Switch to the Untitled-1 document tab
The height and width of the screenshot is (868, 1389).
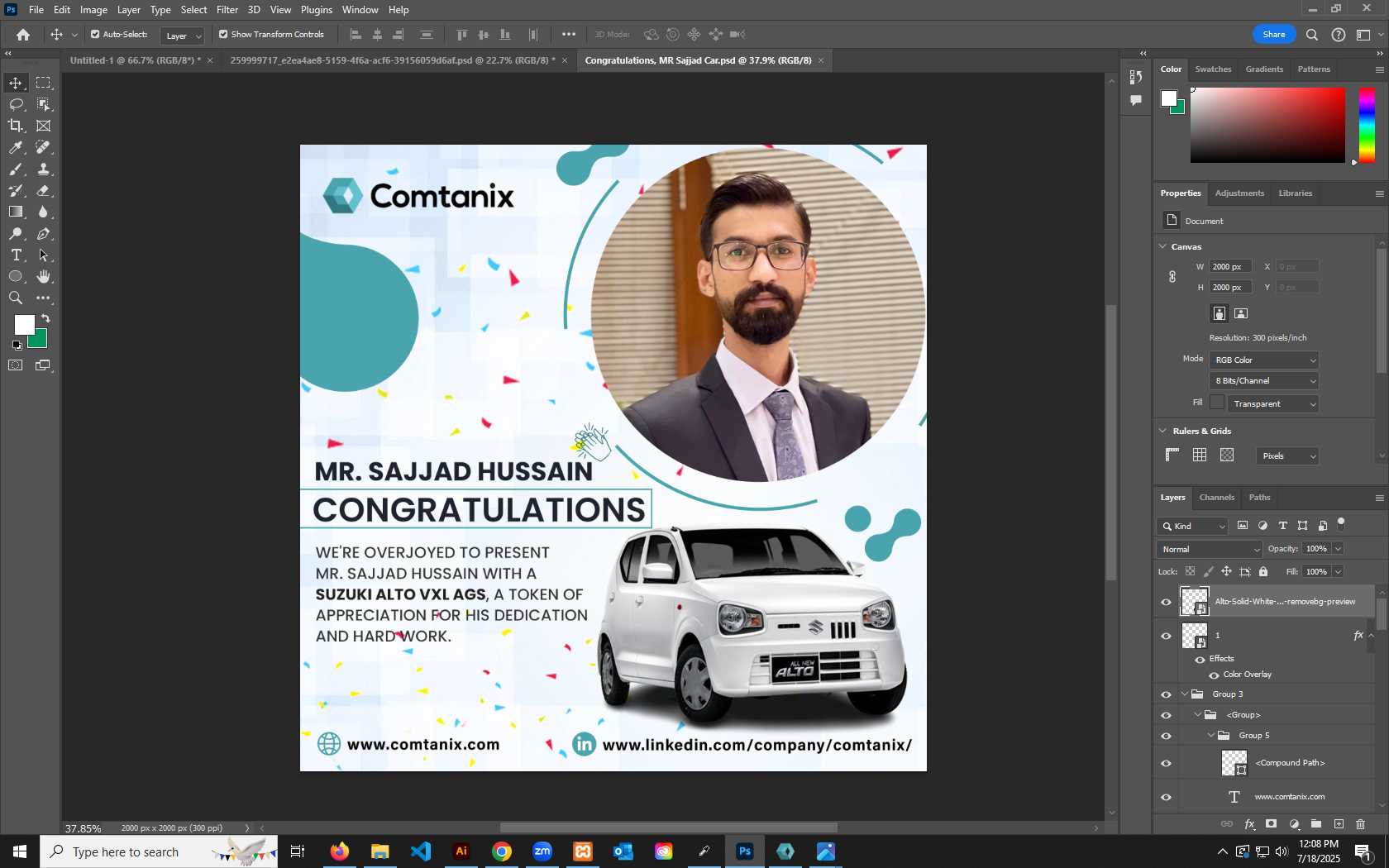[x=135, y=60]
